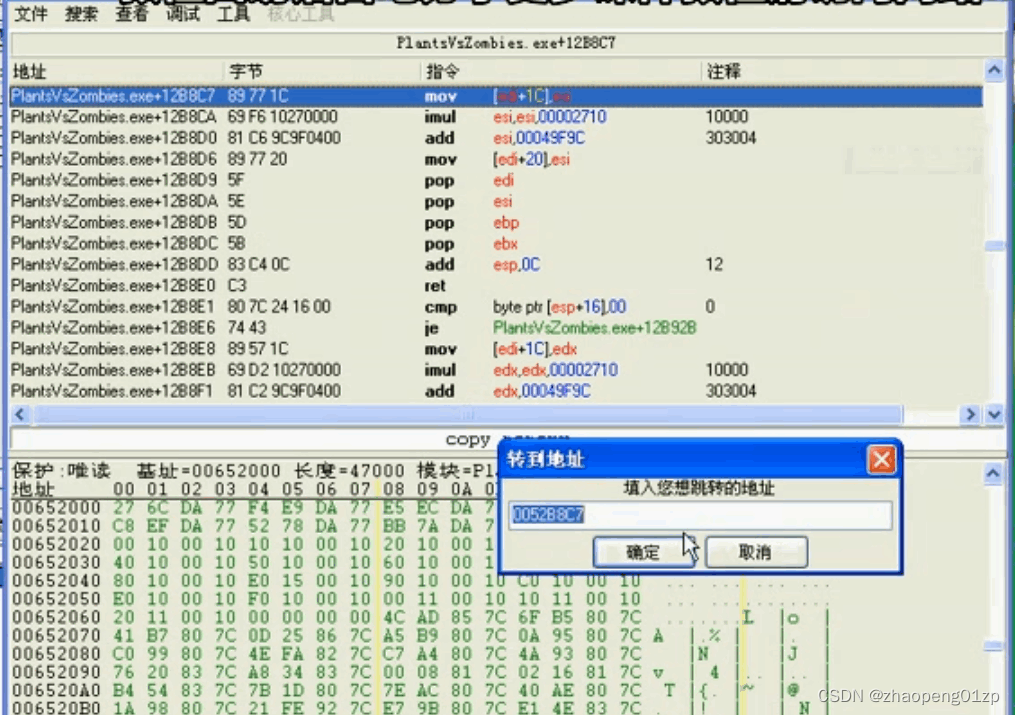Click the 基址=00652000 info text
This screenshot has height=715, width=1015.
tap(208, 470)
